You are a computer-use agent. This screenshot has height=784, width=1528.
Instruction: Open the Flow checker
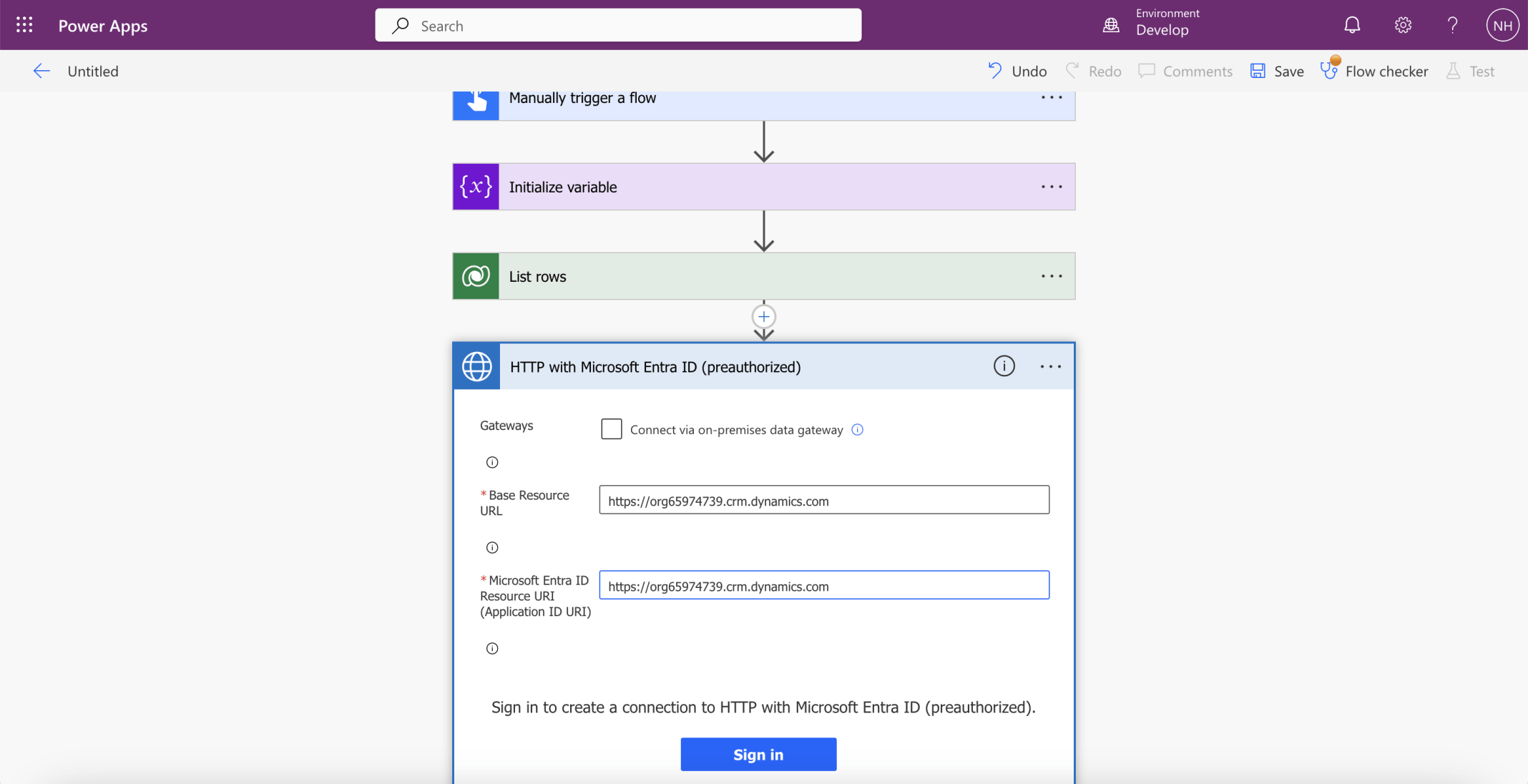click(1374, 71)
